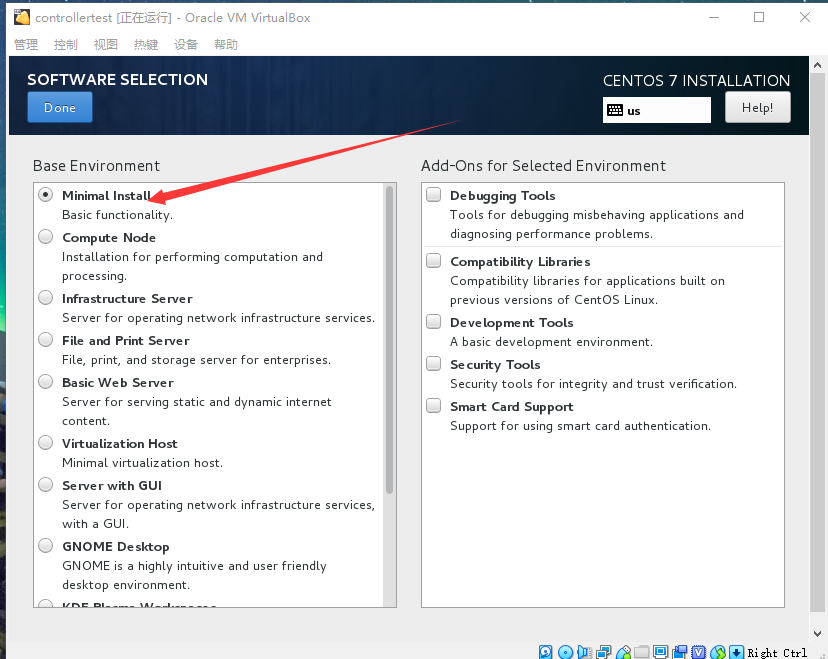Image resolution: width=828 pixels, height=659 pixels.
Task: Click the 'GNOME Desktop' label text
Action: 116,547
